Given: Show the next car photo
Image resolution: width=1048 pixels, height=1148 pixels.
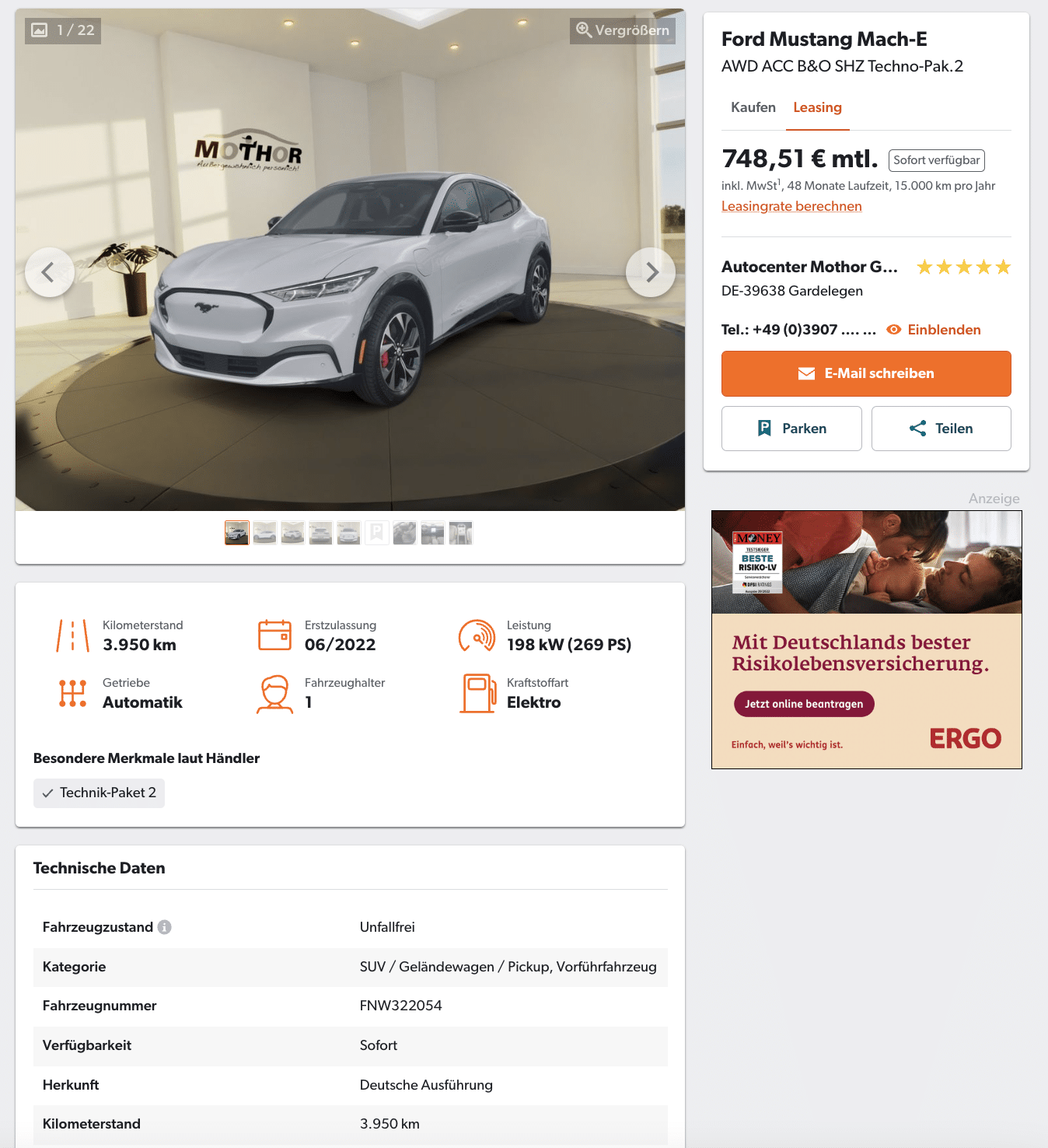Looking at the screenshot, I should [x=651, y=272].
